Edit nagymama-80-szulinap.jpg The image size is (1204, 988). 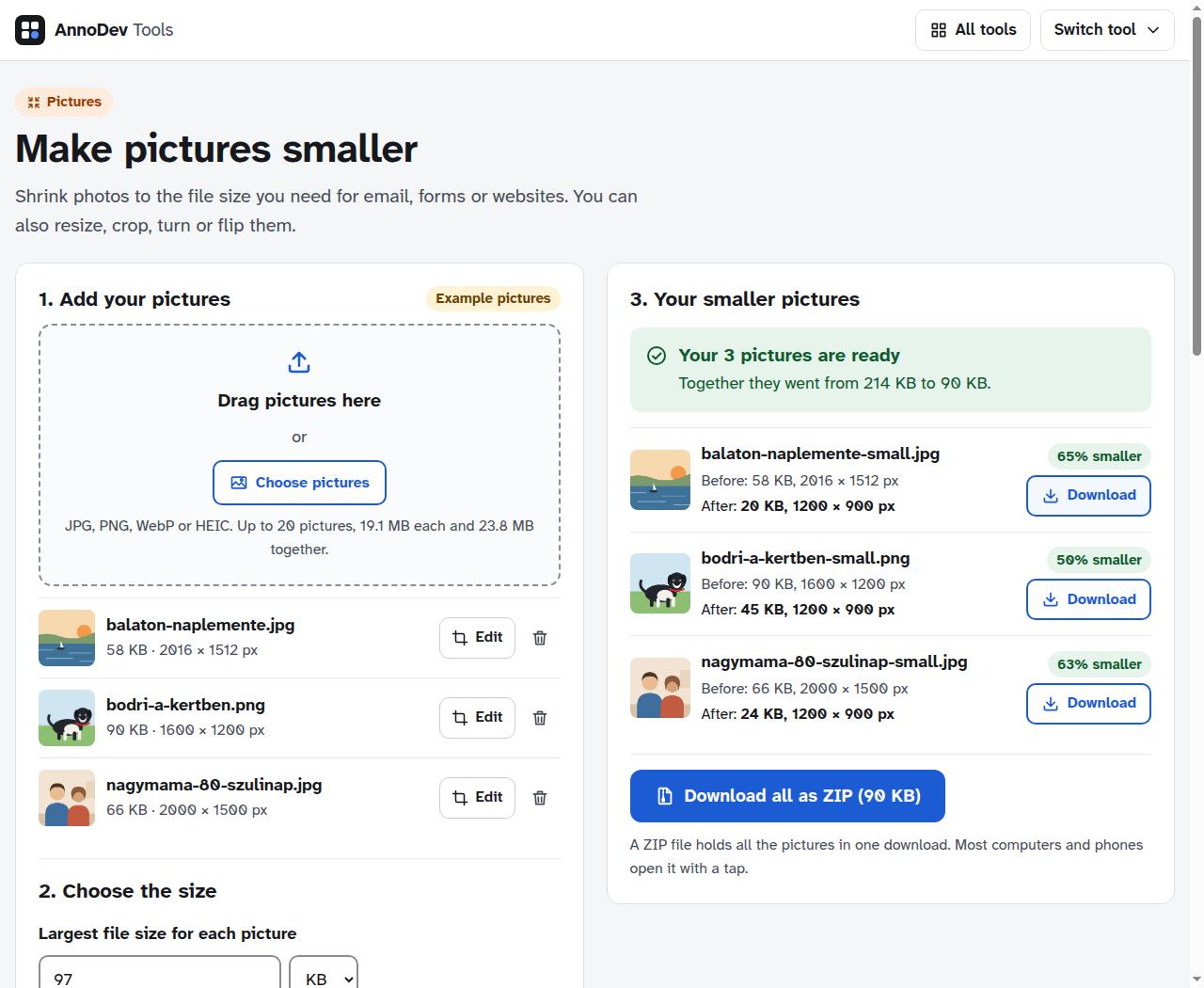click(x=477, y=798)
